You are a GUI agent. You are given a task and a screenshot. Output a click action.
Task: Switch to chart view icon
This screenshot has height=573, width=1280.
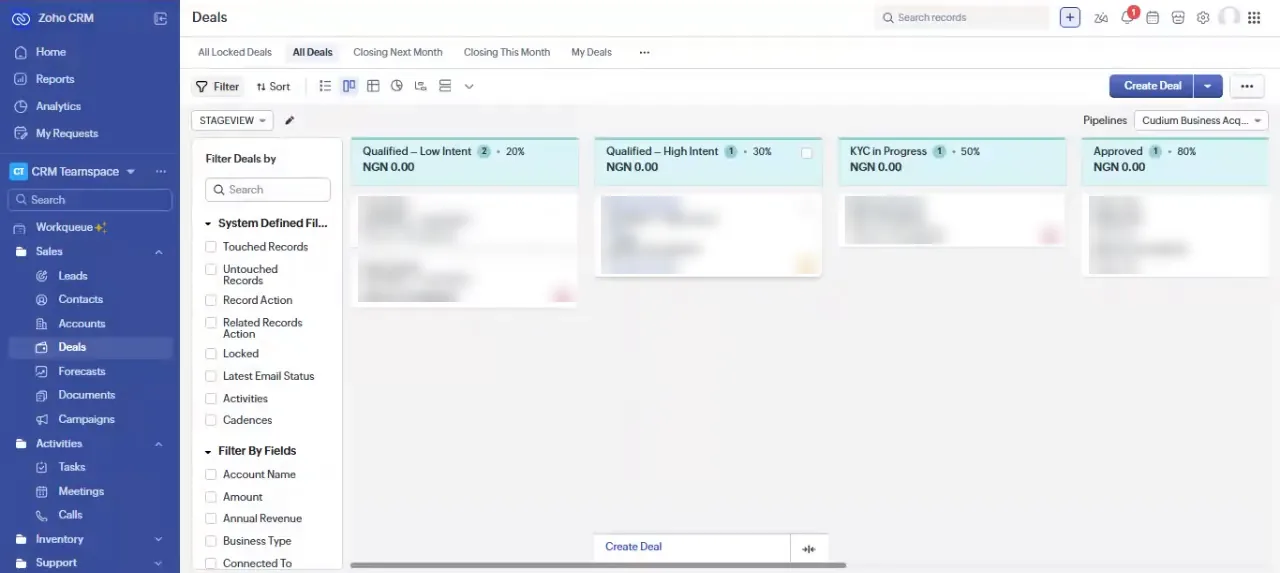tap(397, 86)
